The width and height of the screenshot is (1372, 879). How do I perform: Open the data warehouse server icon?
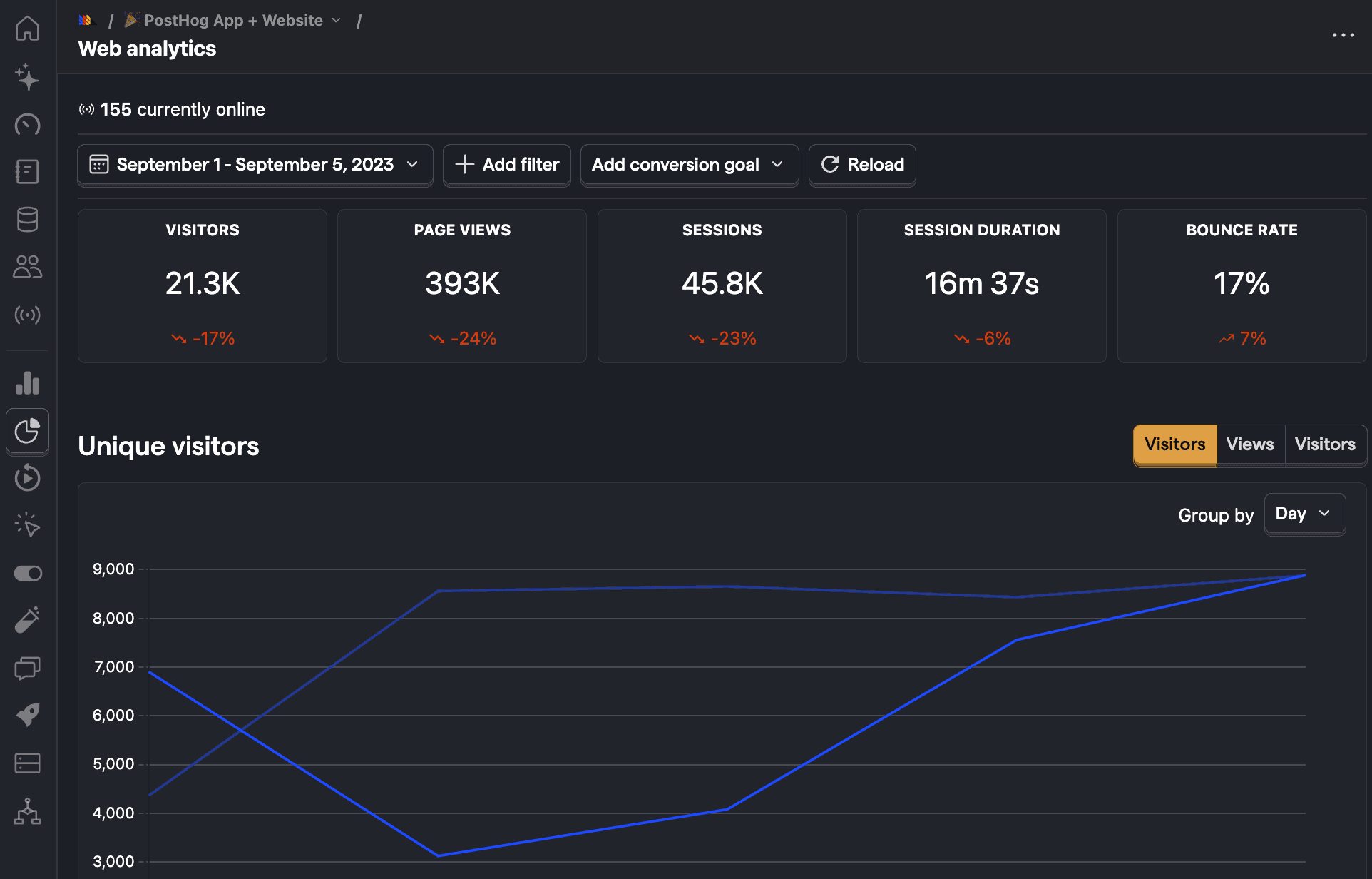coord(28,763)
